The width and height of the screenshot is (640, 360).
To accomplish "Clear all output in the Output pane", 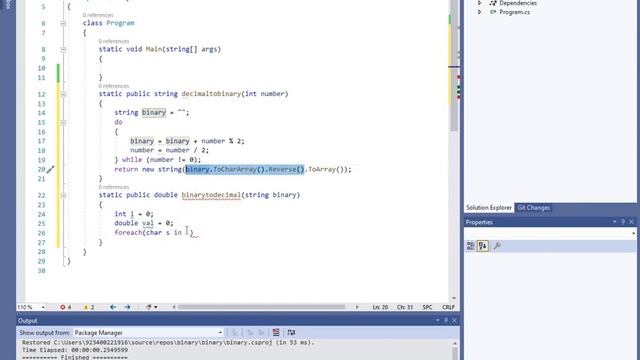I will tap(276, 332).
